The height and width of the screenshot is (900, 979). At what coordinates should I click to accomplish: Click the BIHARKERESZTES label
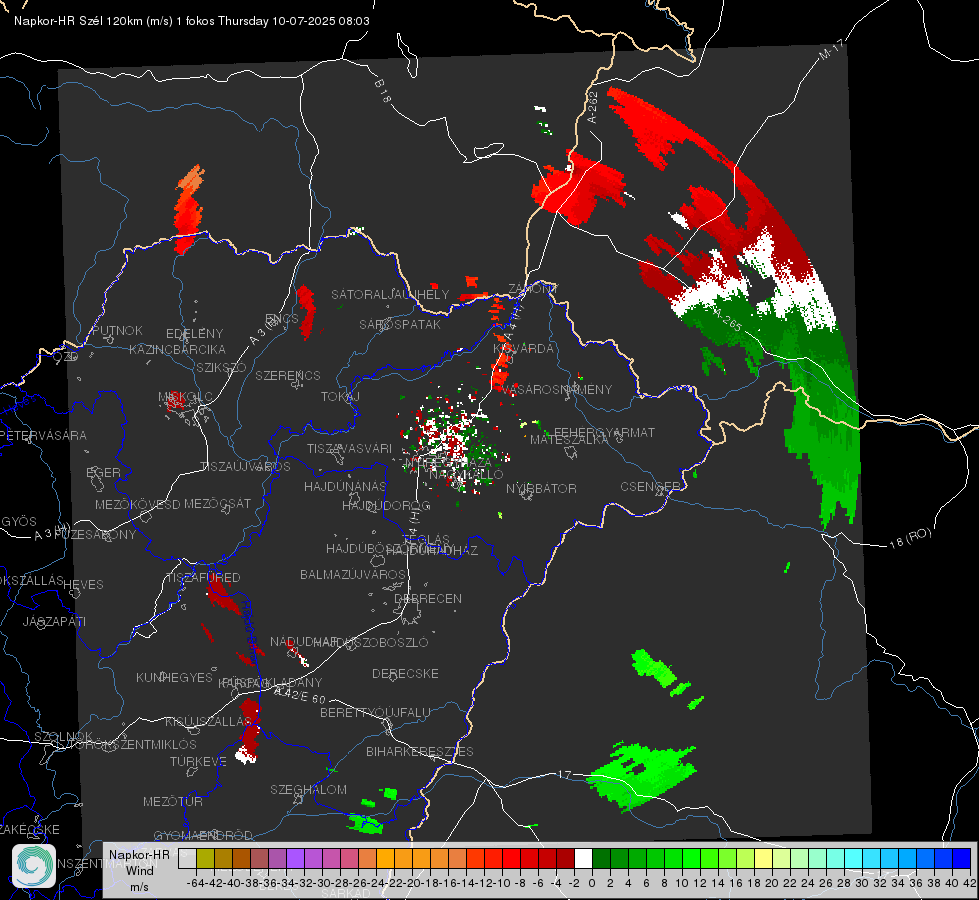[420, 751]
